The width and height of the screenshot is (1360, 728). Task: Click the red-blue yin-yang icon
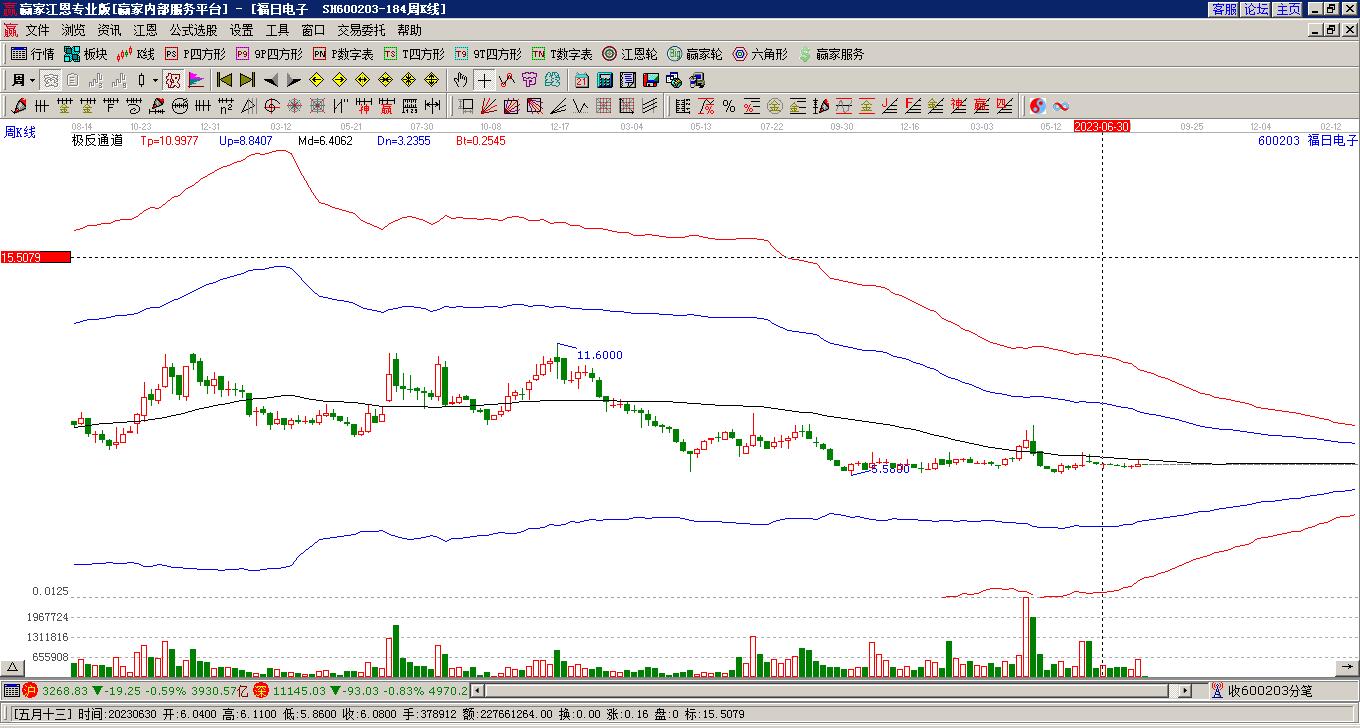[x=1038, y=106]
